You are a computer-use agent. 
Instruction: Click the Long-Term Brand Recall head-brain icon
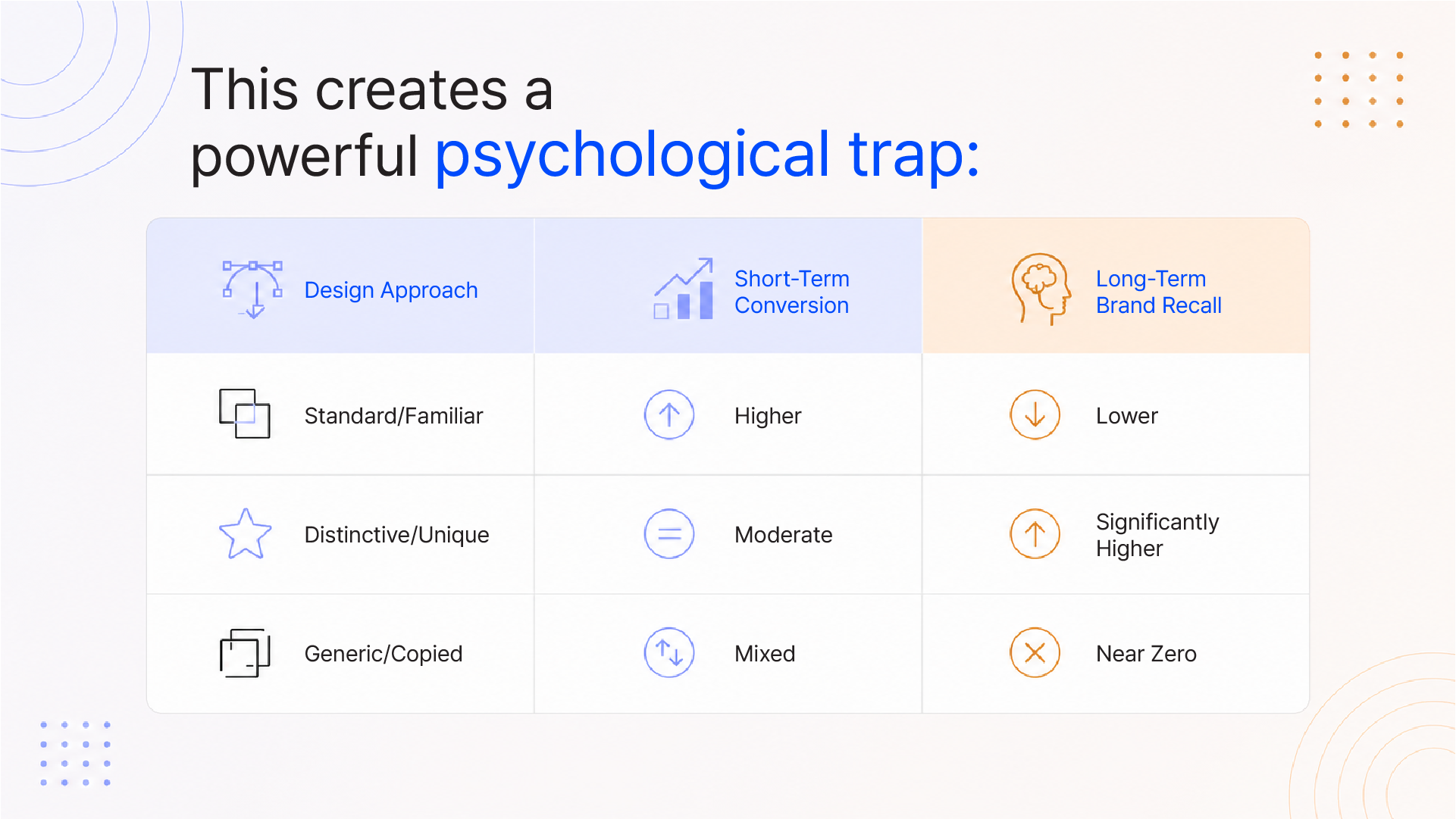1041,289
